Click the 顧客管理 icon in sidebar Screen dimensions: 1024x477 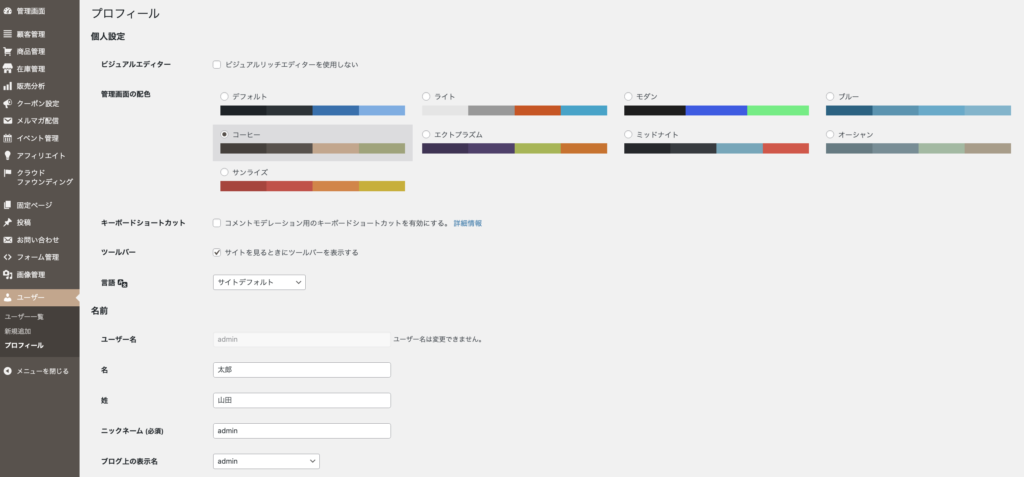(8, 34)
